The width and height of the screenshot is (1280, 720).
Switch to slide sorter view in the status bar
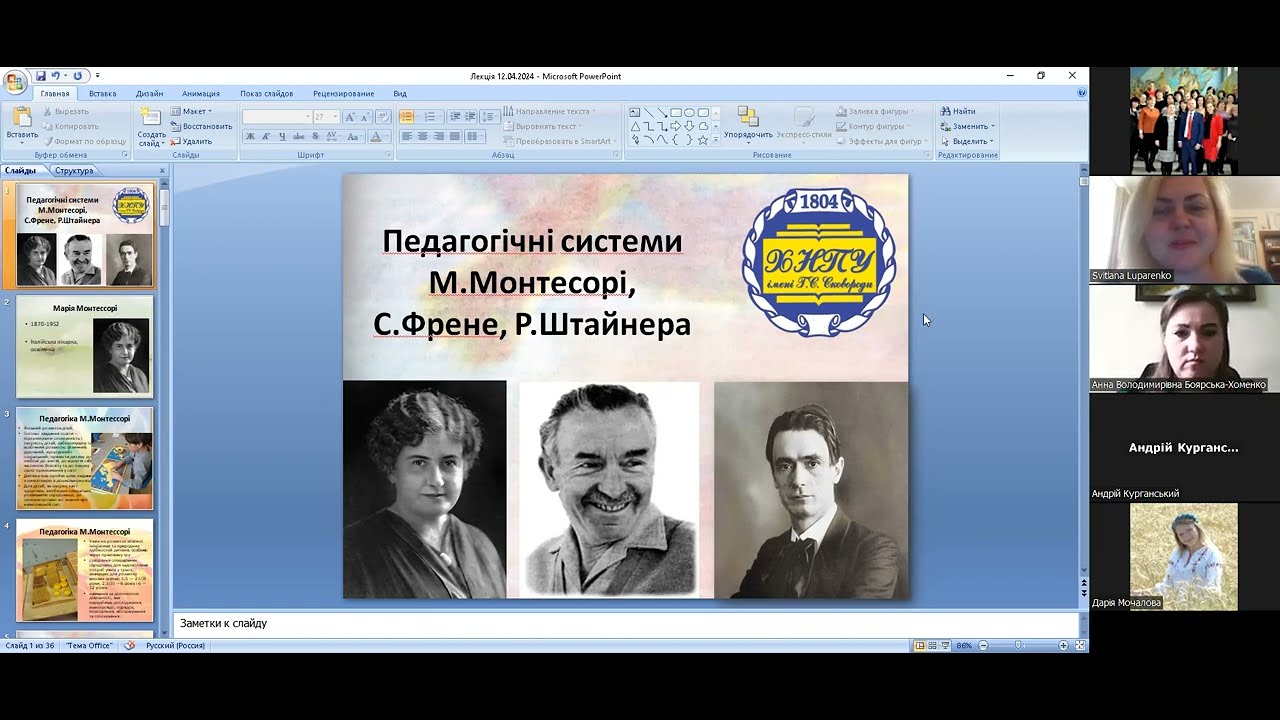tap(932, 646)
